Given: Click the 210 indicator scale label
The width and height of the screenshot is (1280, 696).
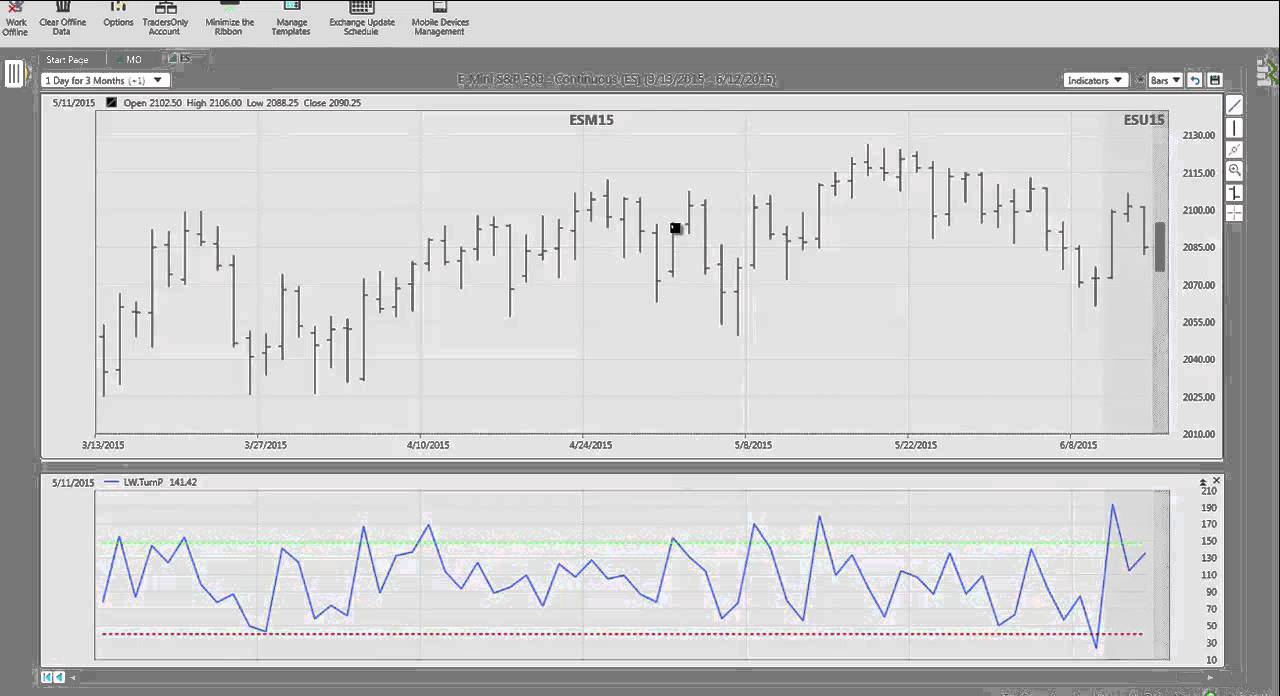Looking at the screenshot, I should coord(1208,491).
